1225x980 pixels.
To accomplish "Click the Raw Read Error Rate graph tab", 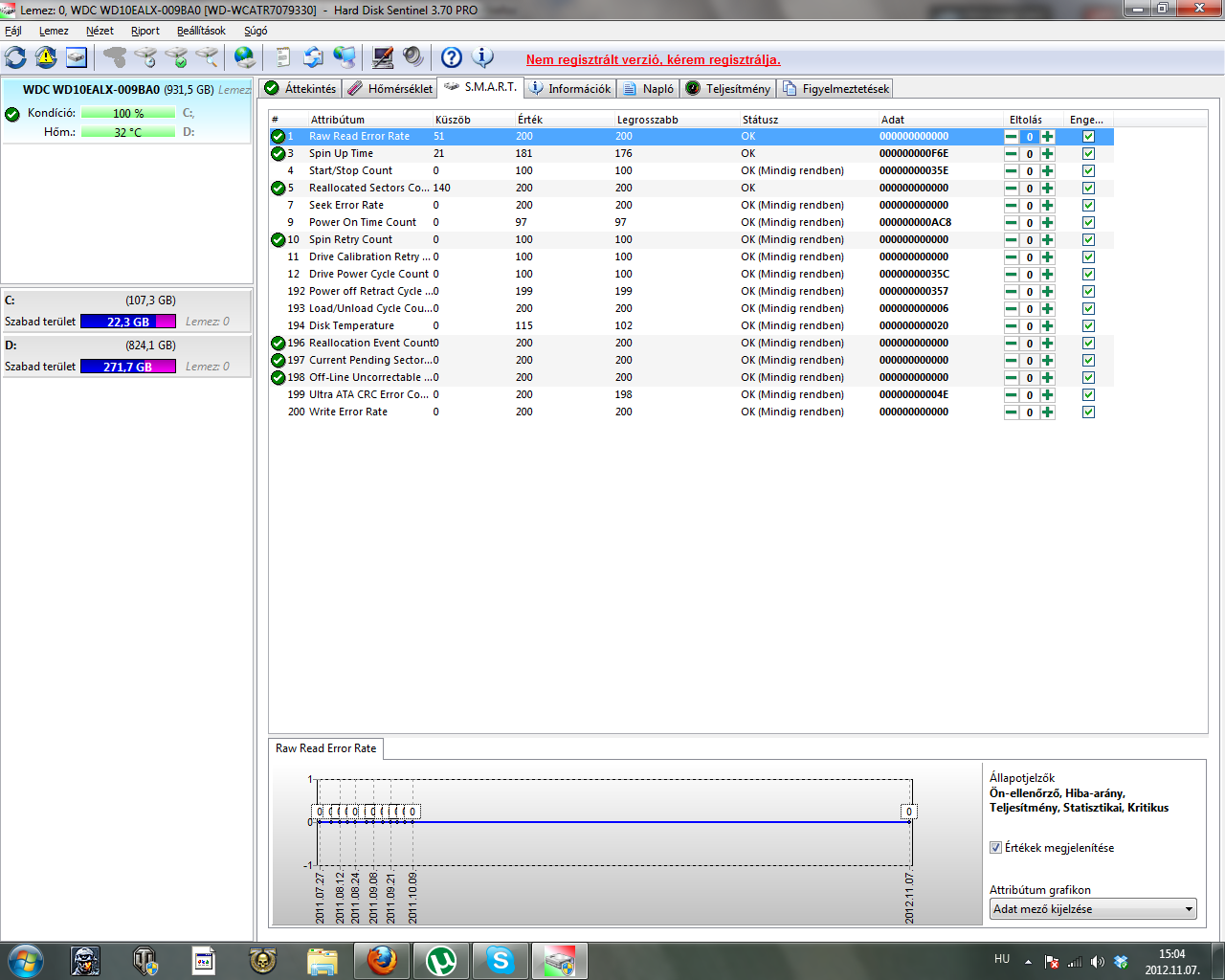I will pos(326,748).
